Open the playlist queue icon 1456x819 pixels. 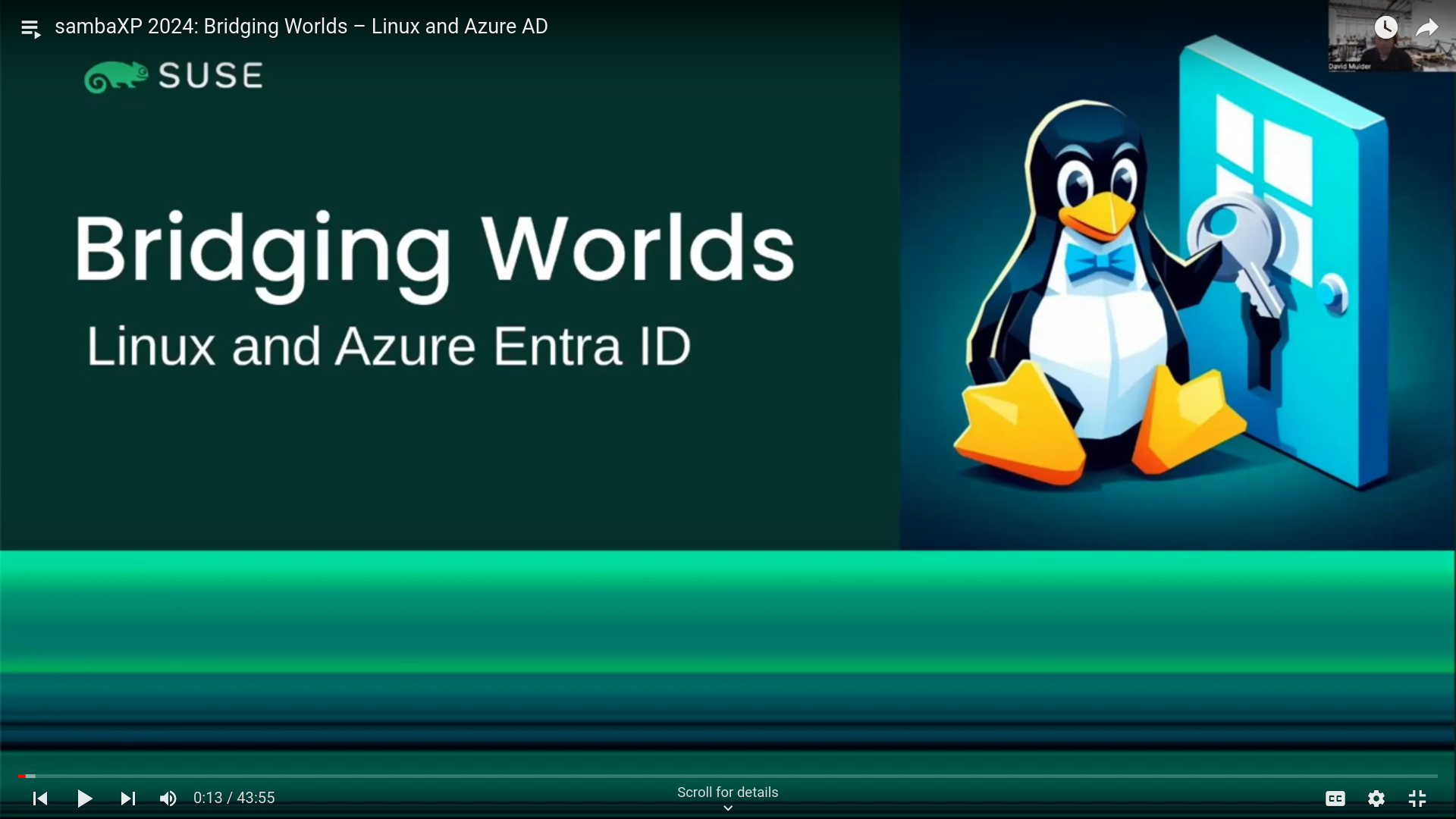point(30,29)
